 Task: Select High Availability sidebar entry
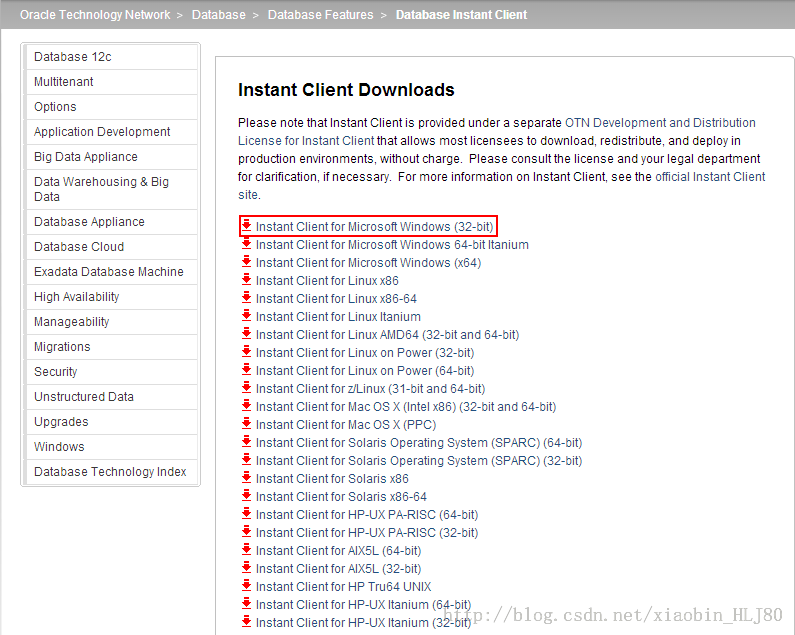tap(77, 297)
